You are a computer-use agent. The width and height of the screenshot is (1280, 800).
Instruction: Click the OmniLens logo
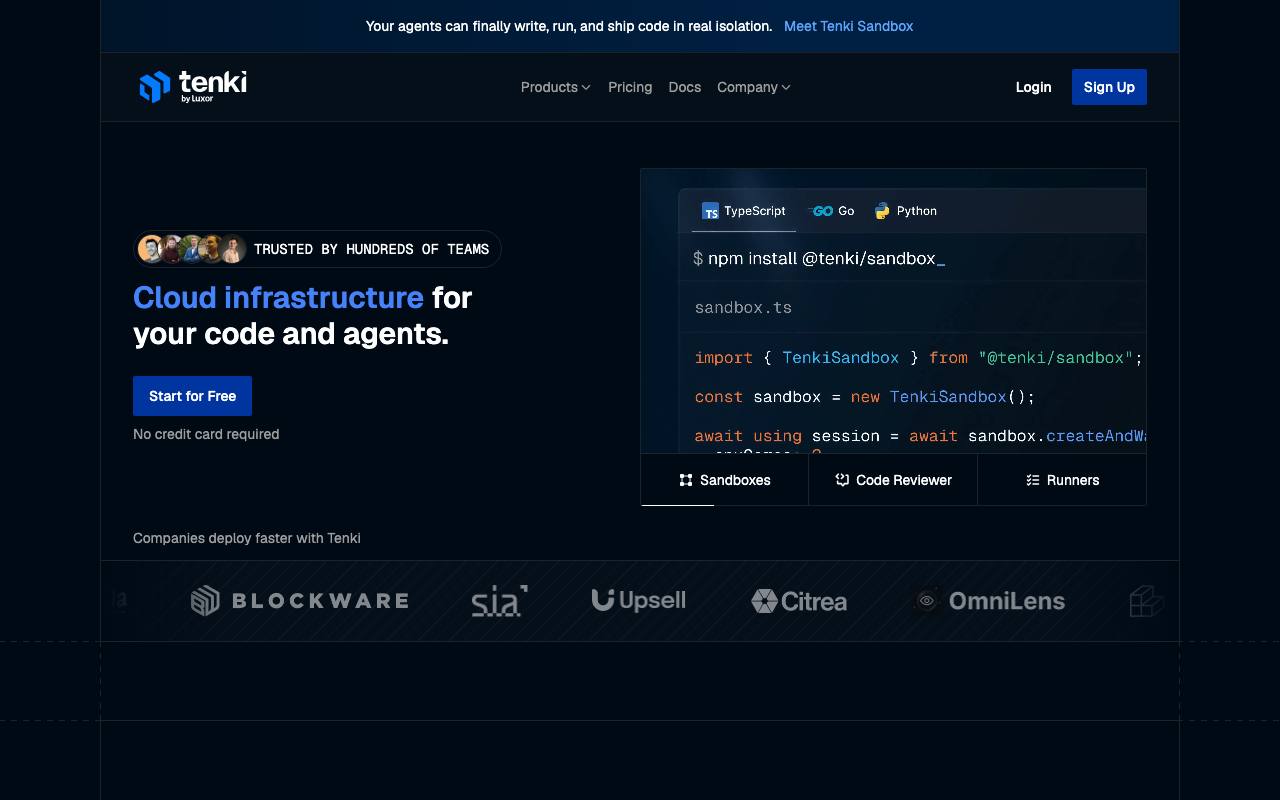click(x=990, y=601)
